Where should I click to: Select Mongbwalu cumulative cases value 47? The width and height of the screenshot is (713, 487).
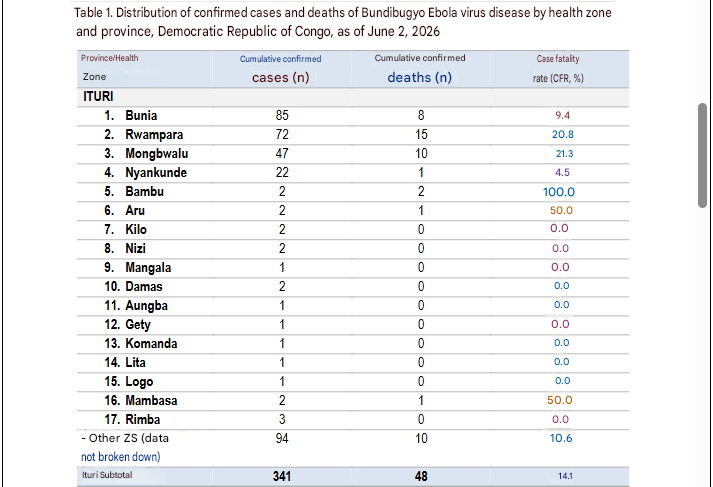(x=282, y=154)
